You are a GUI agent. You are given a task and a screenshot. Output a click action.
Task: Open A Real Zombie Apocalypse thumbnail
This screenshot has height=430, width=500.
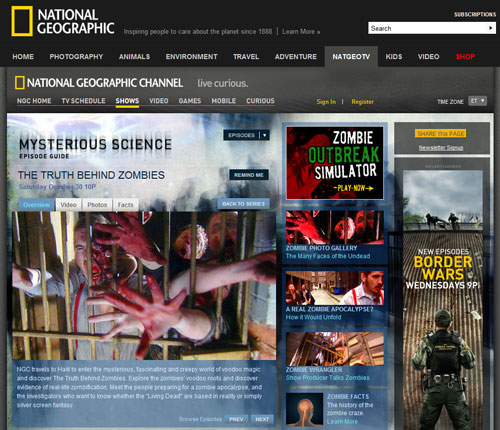[x=335, y=288]
